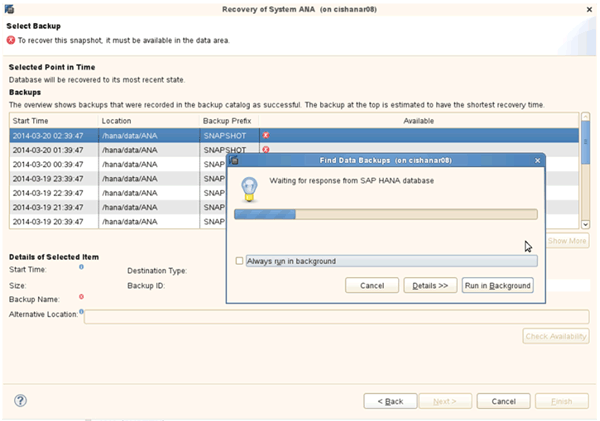Click the Location column header
The width and height of the screenshot is (600, 421).
click(x=146, y=120)
